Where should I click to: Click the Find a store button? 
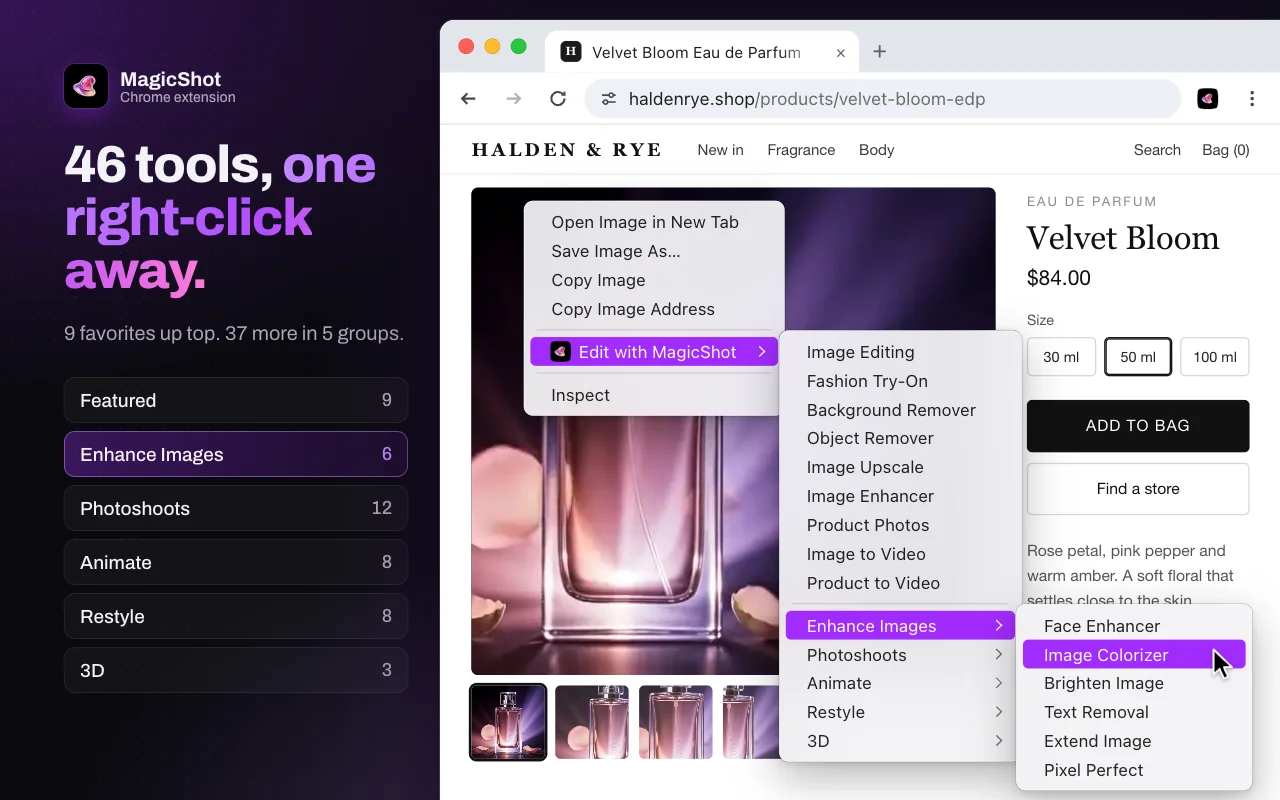(x=1138, y=489)
